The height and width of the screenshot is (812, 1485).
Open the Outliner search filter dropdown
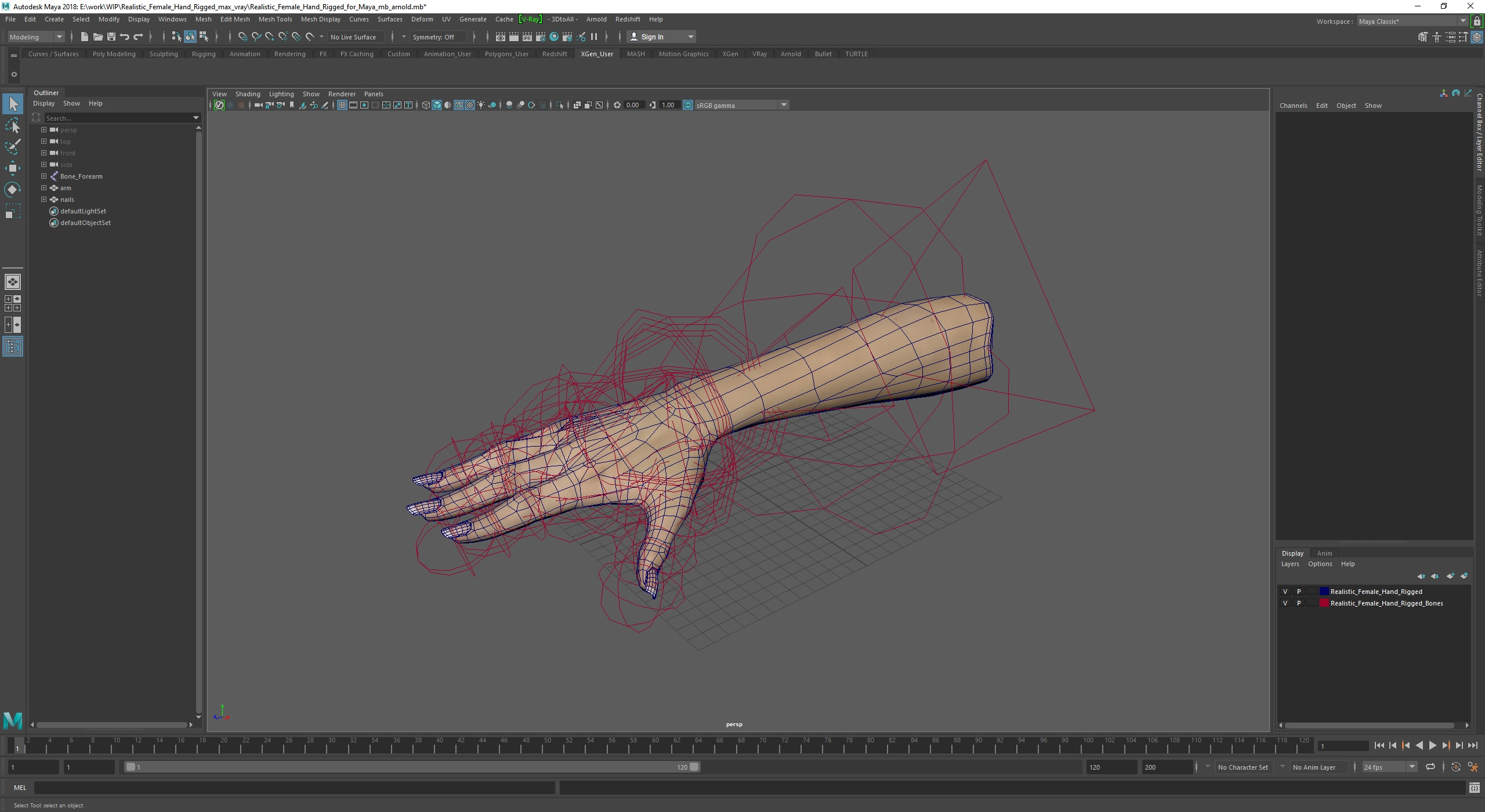tap(195, 118)
